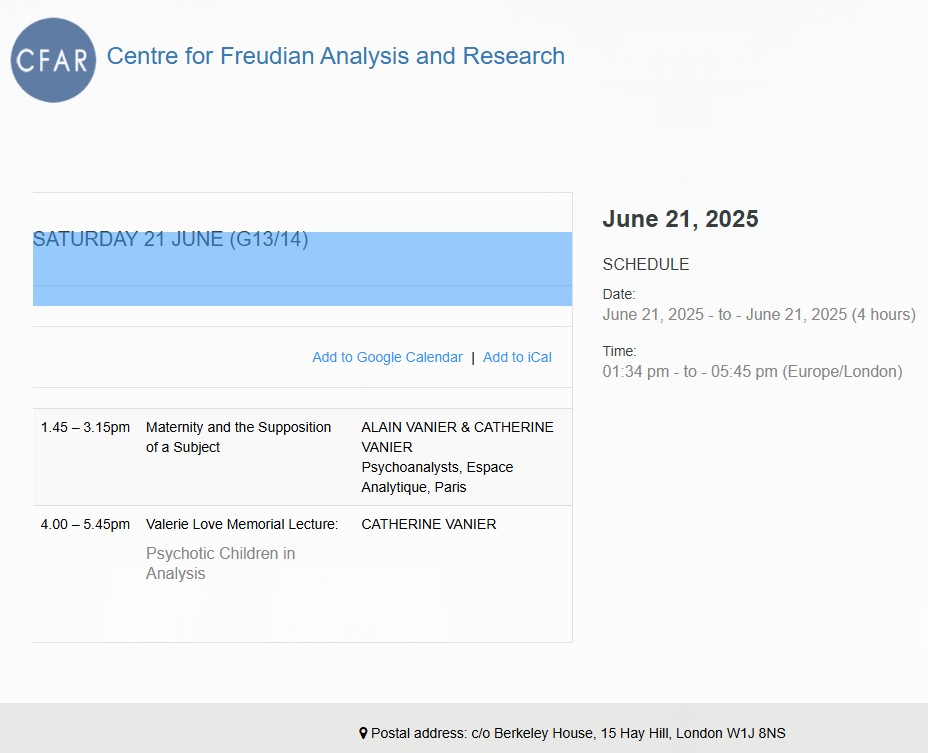Click the 4.00 – 5.45pm time cell

85,524
